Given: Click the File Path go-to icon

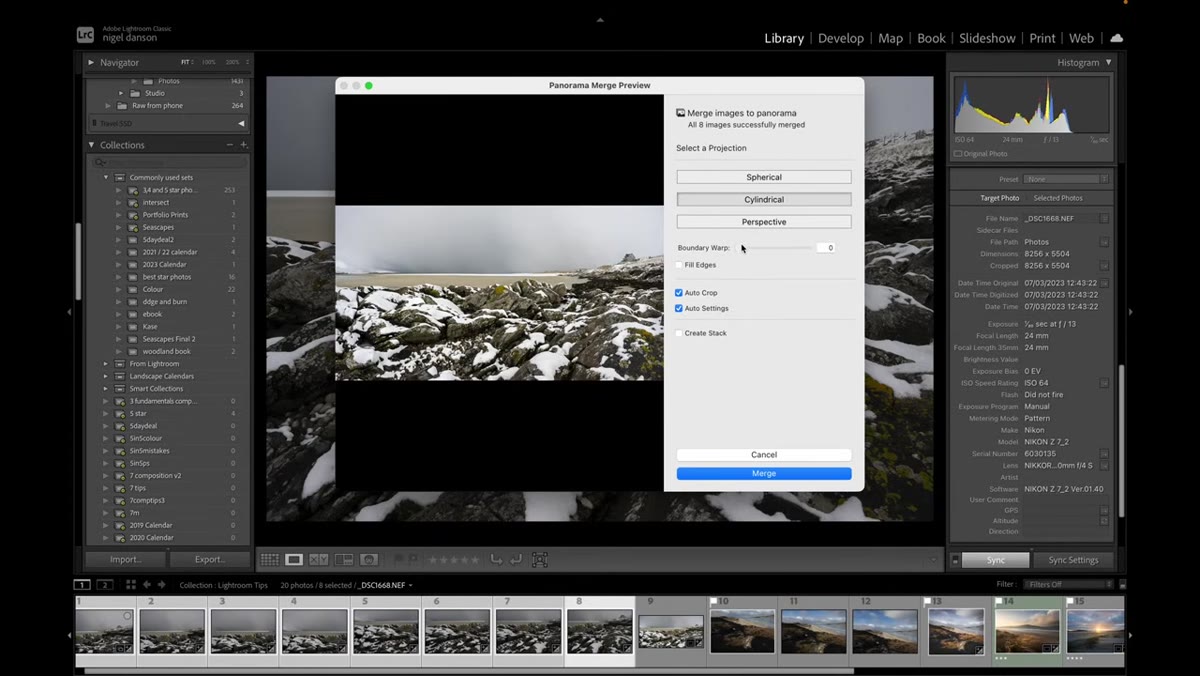Looking at the screenshot, I should pyautogui.click(x=1105, y=242).
